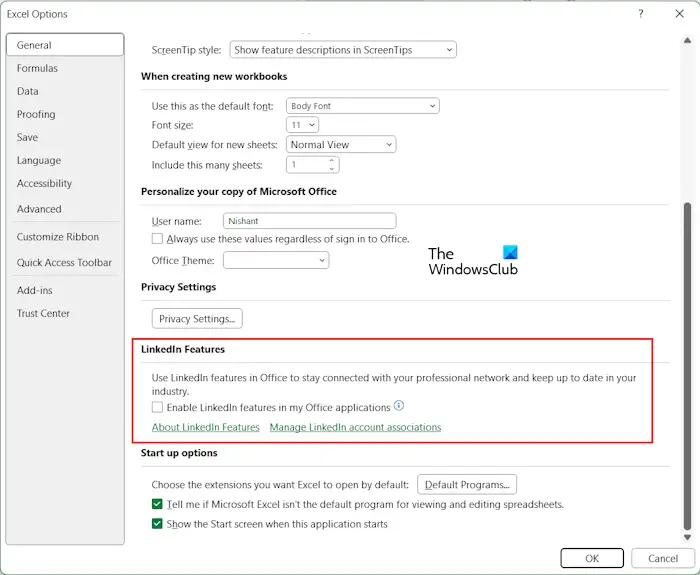Open the About LinkedIn Features link

(206, 427)
